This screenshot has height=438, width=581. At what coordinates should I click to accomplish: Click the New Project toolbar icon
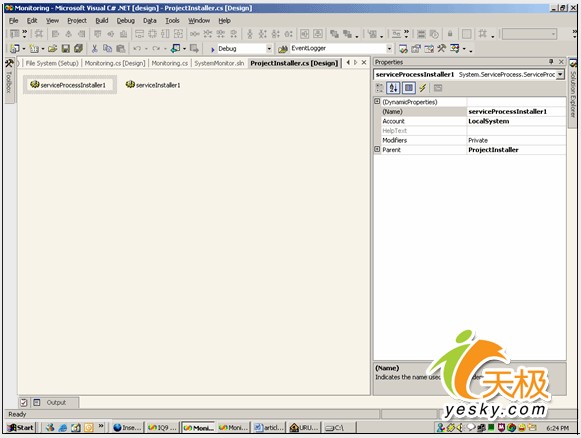[x=15, y=49]
